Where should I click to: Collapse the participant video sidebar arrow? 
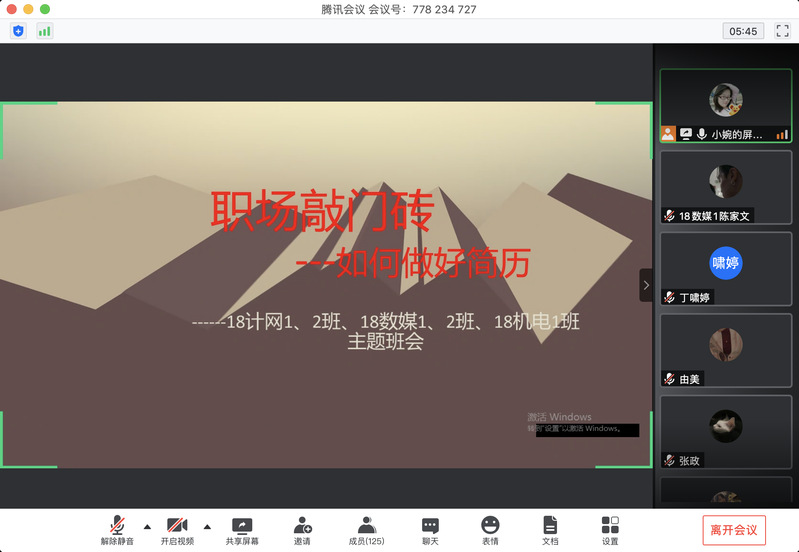(x=646, y=285)
